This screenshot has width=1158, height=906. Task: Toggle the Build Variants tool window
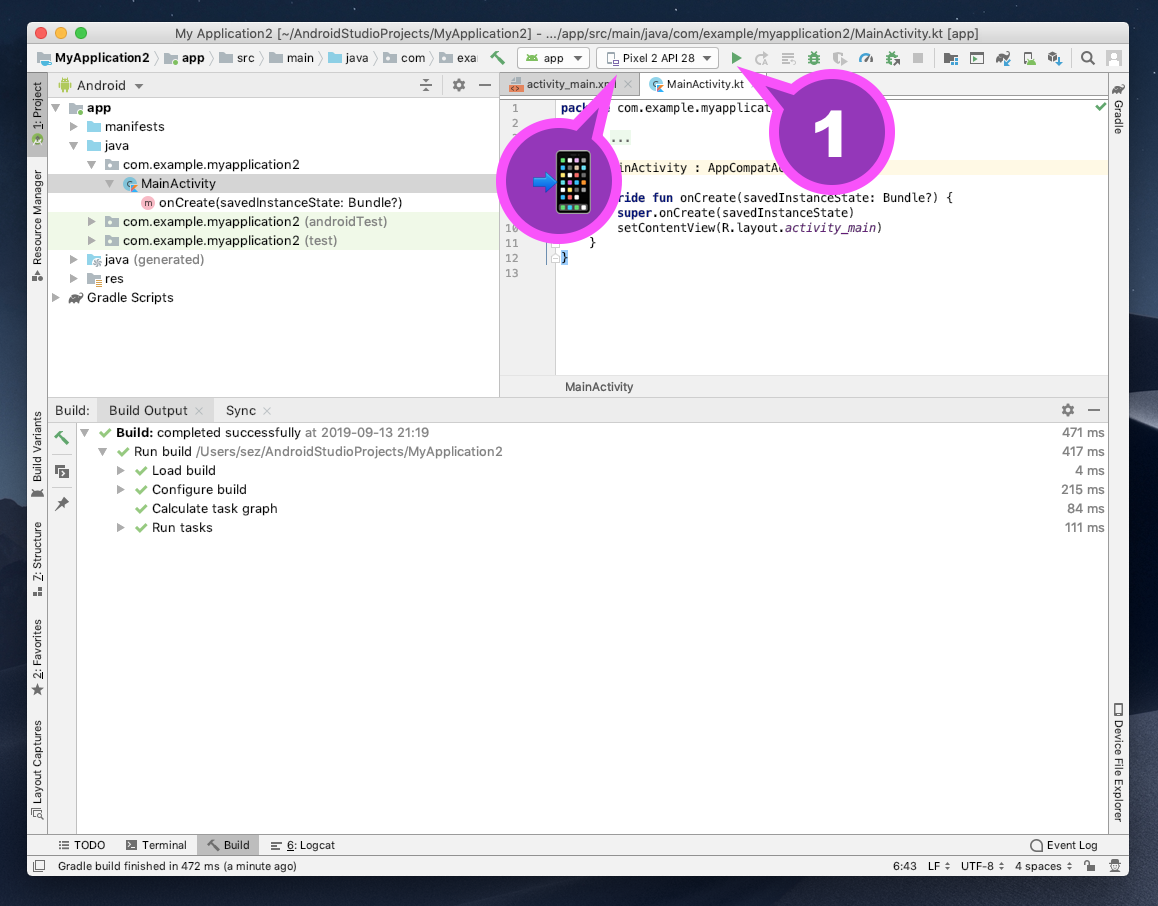[38, 455]
